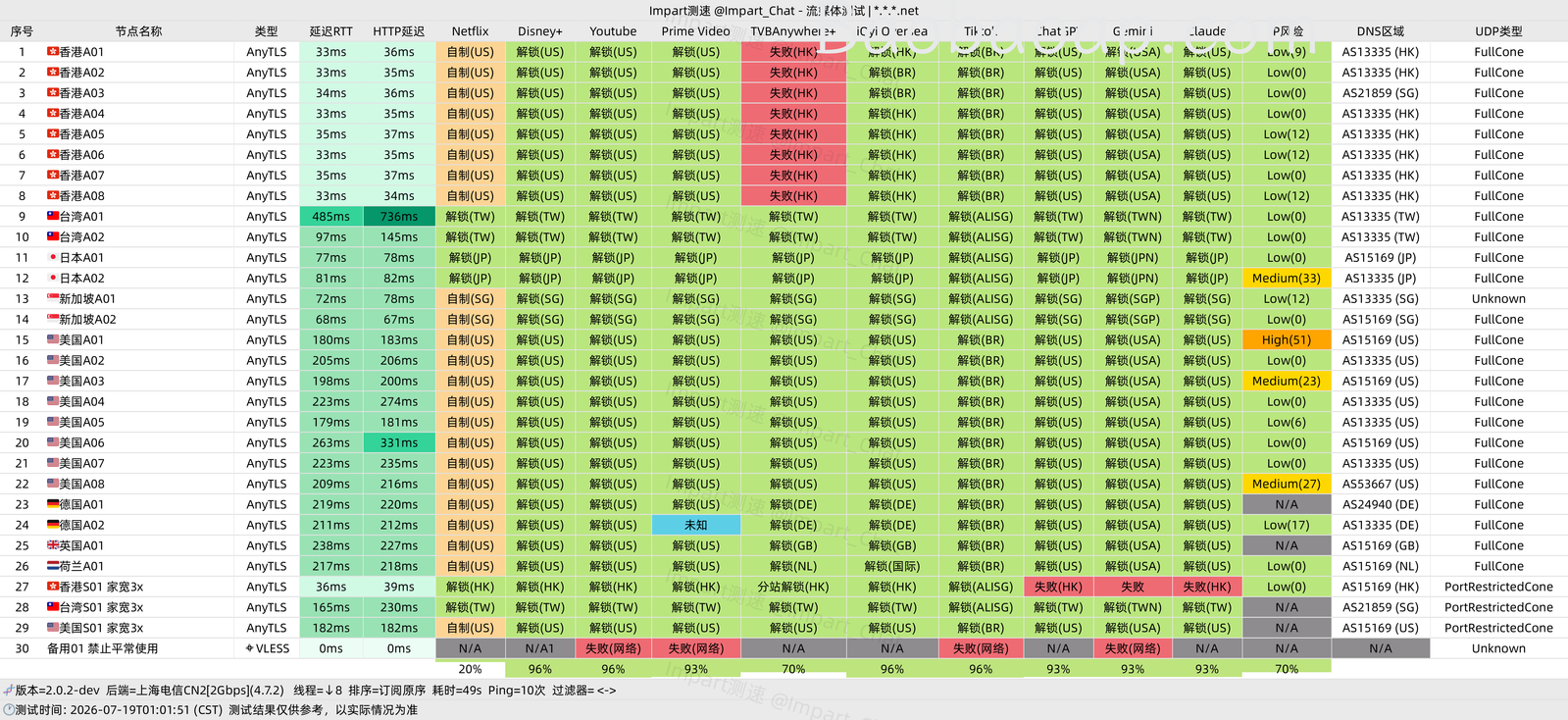Click the US flag beside 美国A06
The image size is (1568, 720).
53,443
